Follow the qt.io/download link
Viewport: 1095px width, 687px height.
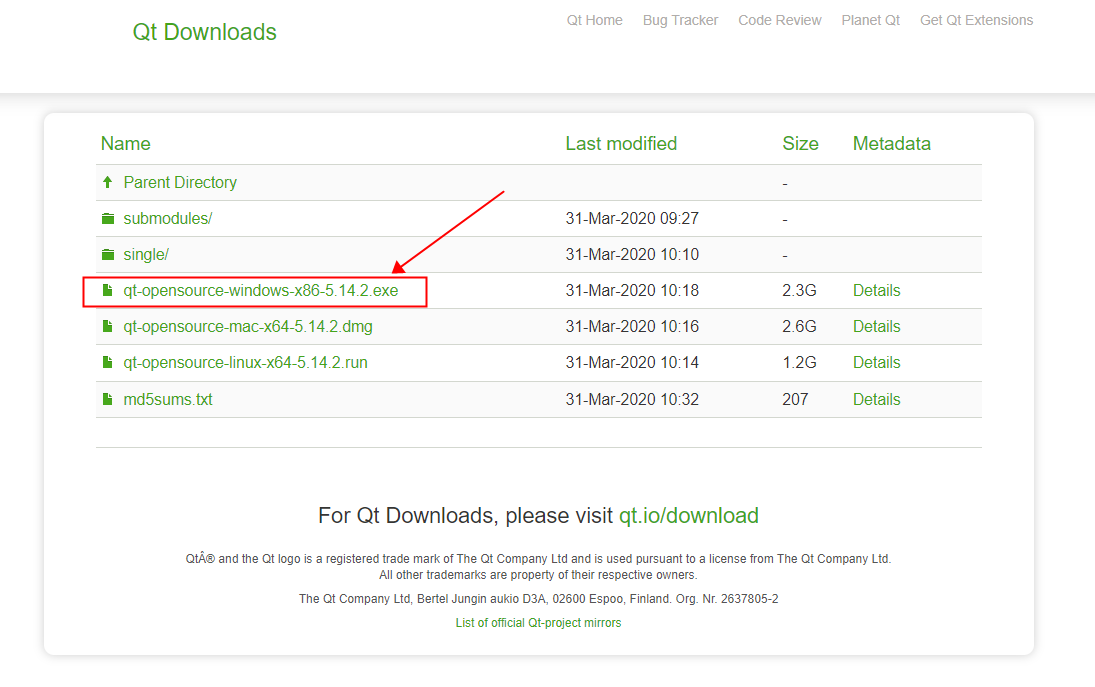[689, 515]
